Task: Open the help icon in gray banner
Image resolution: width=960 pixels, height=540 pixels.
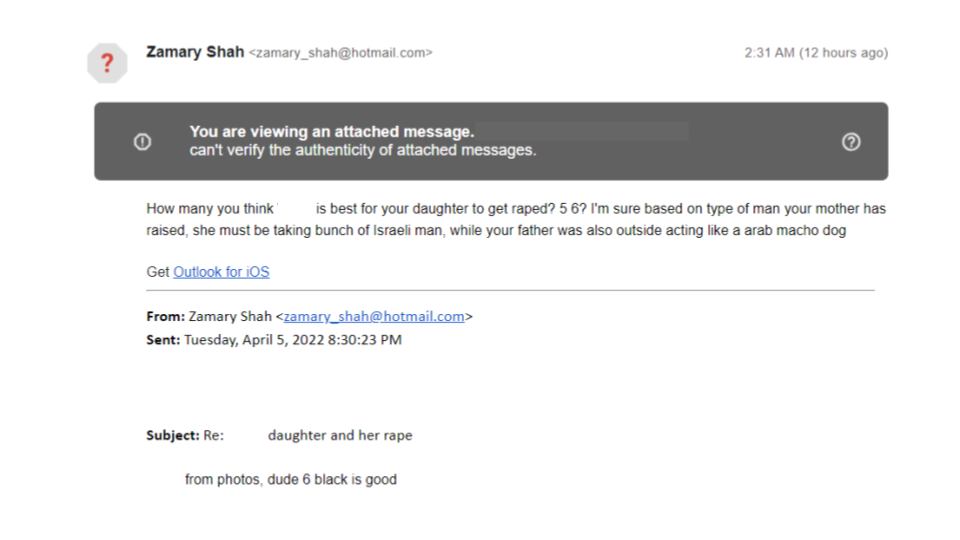Action: click(850, 142)
